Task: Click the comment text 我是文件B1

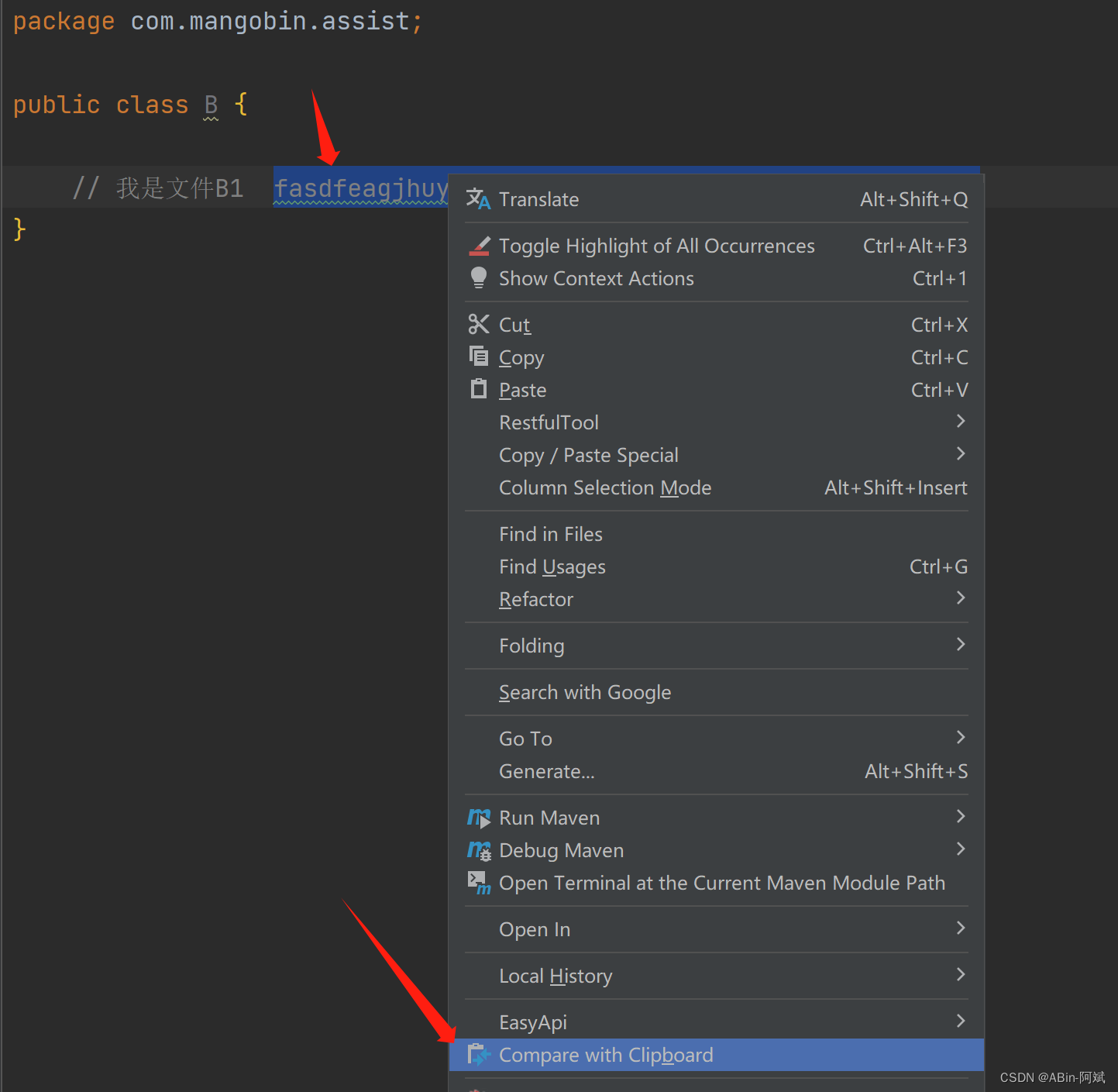Action: [180, 188]
